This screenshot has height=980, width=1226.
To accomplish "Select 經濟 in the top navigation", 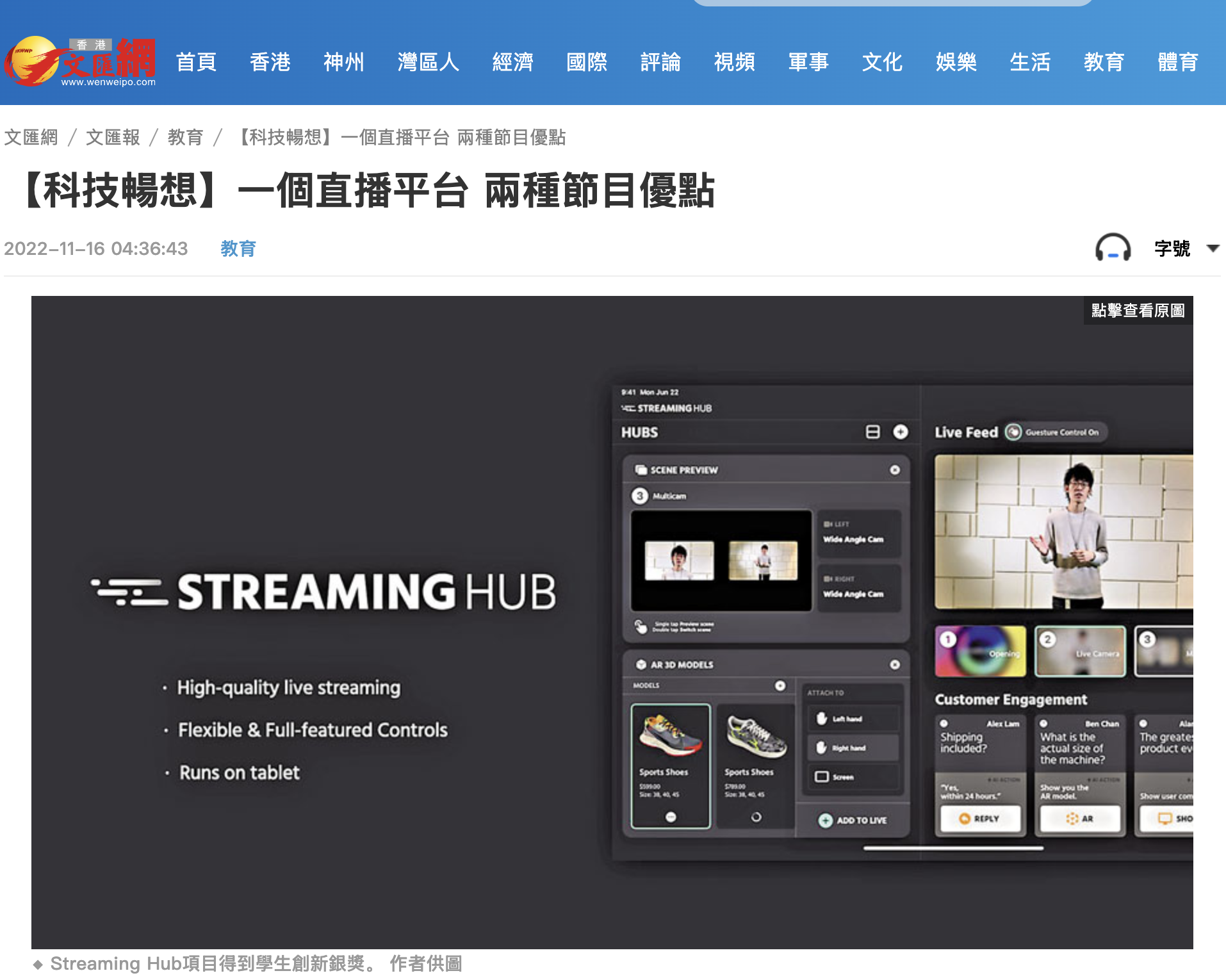I will point(512,62).
